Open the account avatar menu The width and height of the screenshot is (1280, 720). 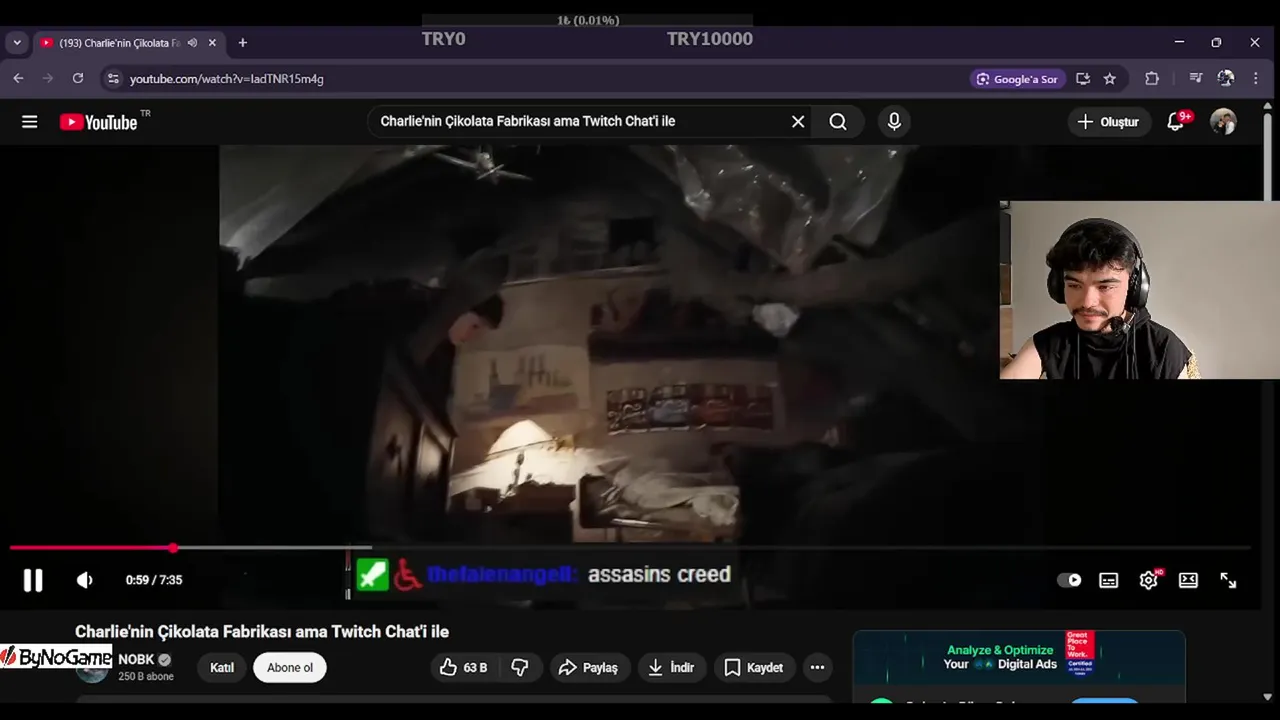click(x=1223, y=122)
